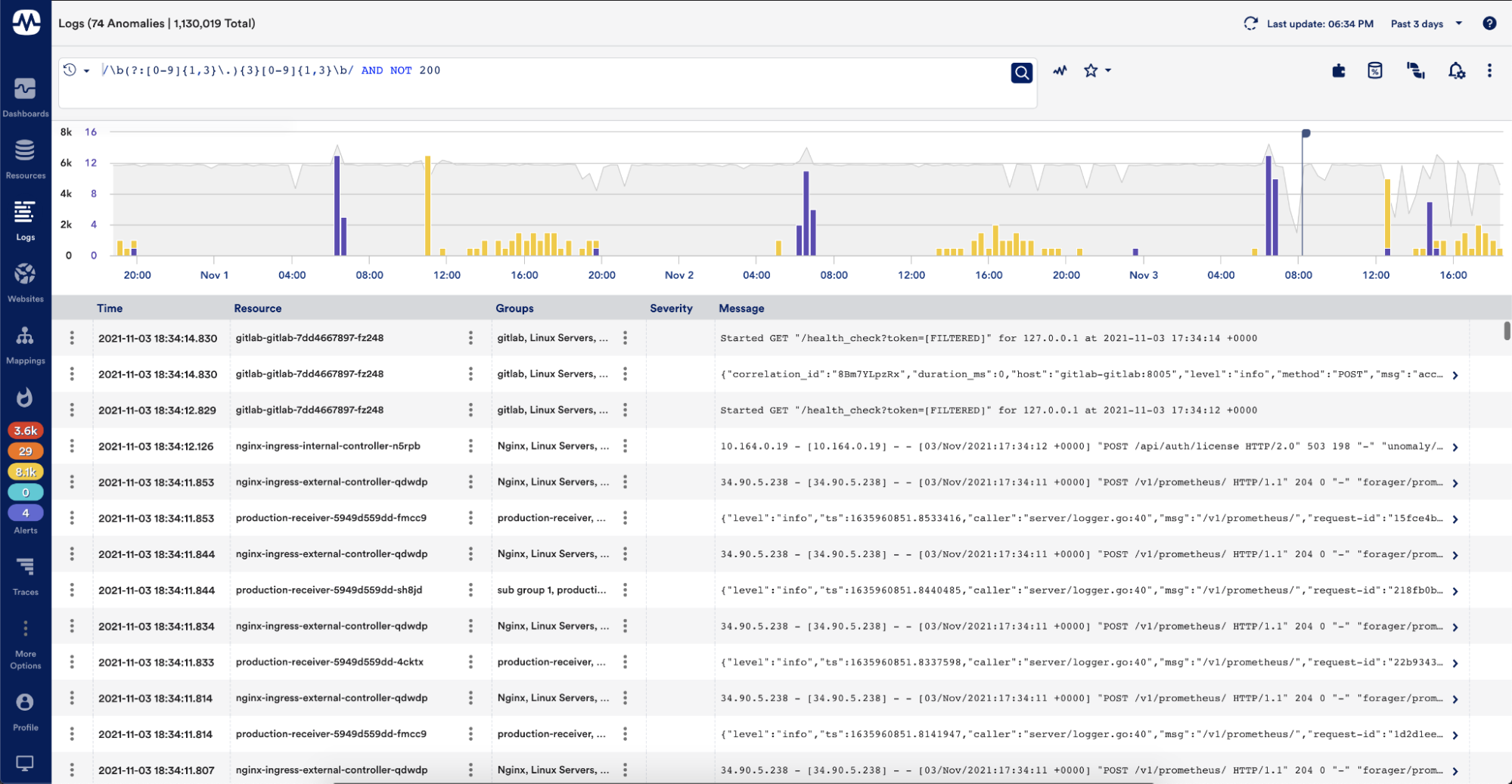1512x784 pixels.
Task: Expand the correlation_id log message
Action: pyautogui.click(x=1455, y=375)
